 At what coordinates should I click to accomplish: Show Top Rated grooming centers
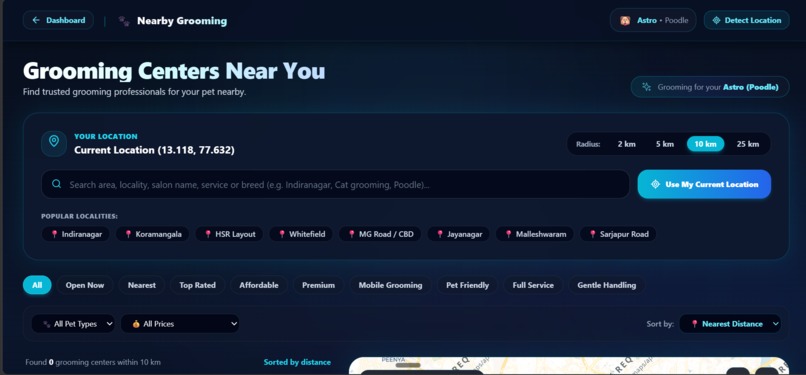tap(197, 285)
